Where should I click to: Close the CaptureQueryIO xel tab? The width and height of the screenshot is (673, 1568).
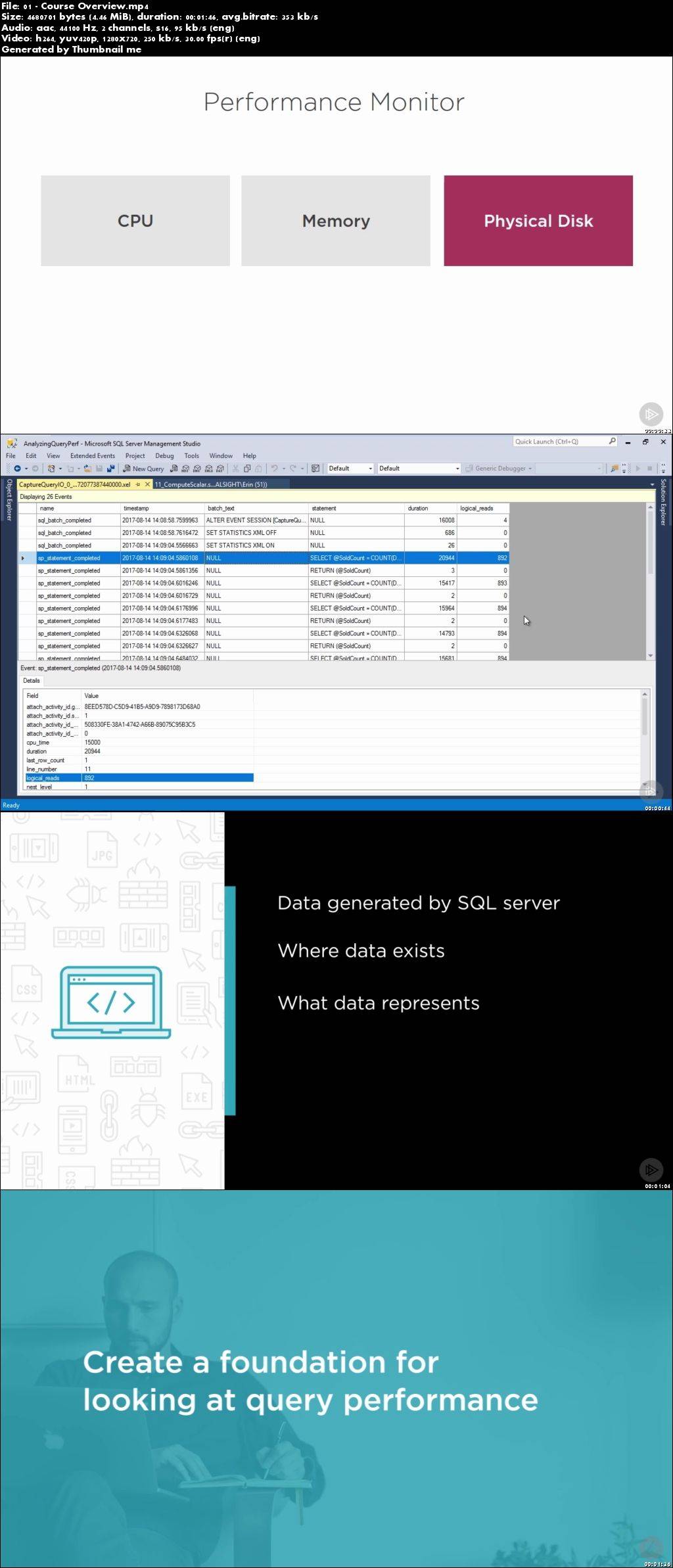[148, 484]
